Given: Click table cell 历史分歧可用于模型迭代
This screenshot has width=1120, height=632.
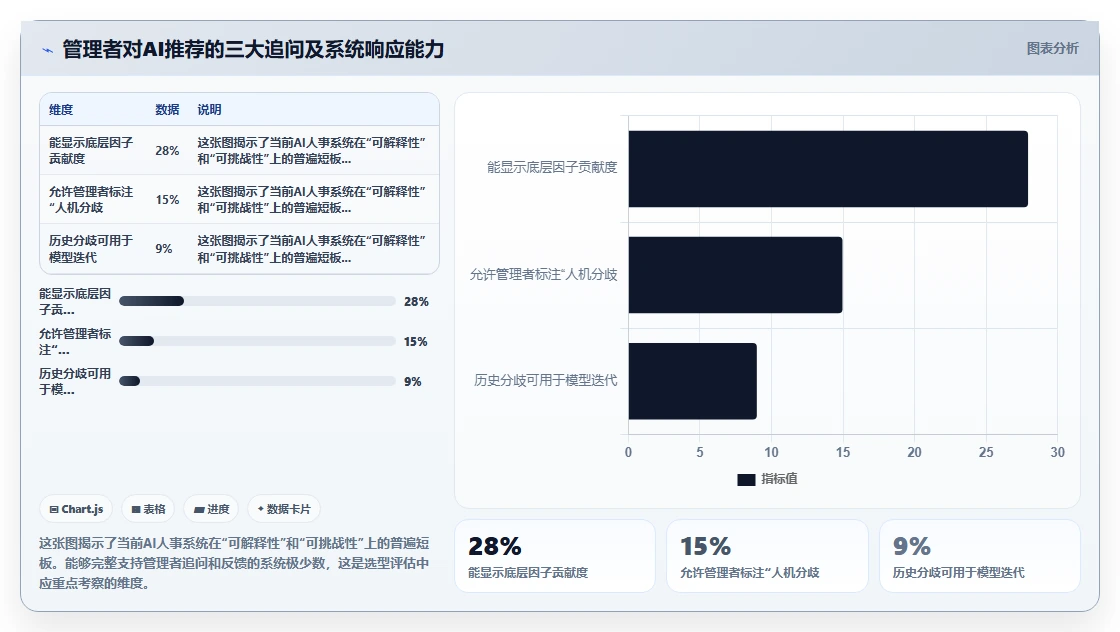Looking at the screenshot, I should (91, 249).
